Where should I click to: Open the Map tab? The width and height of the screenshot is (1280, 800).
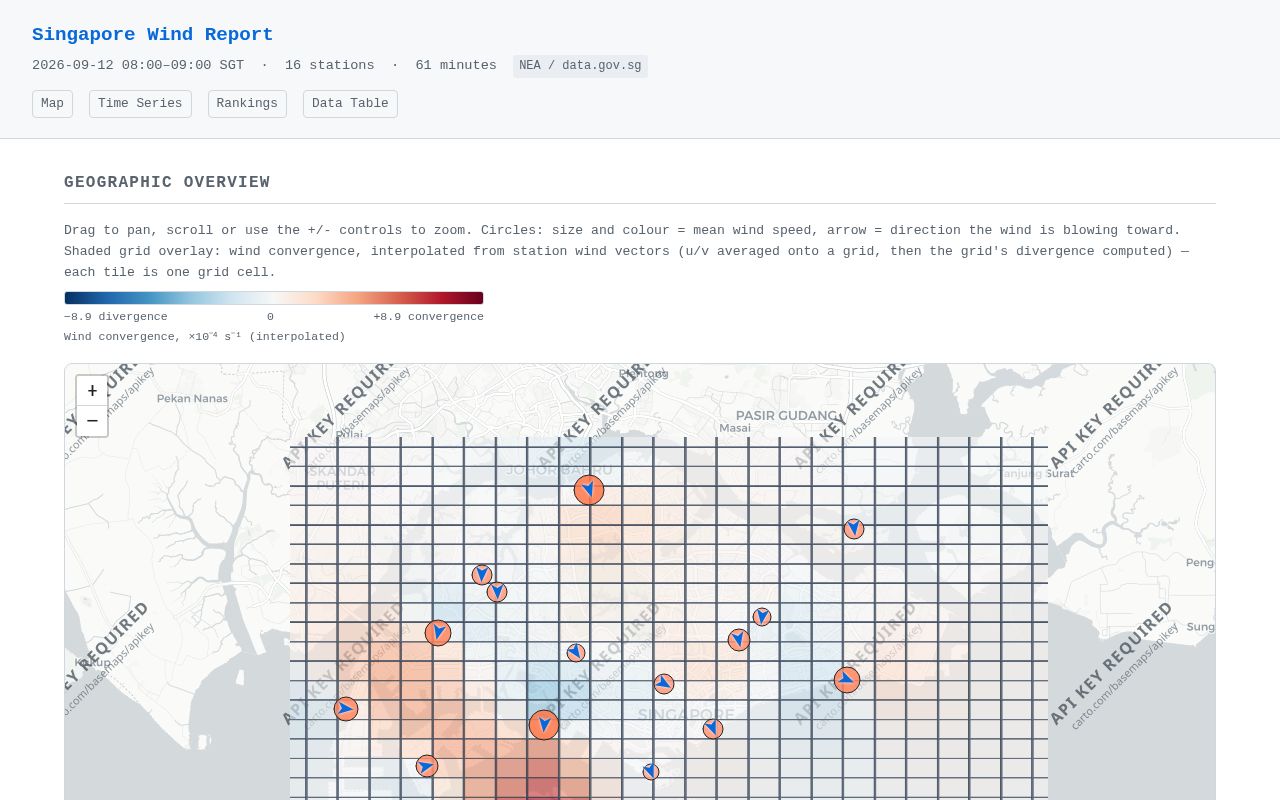52,104
